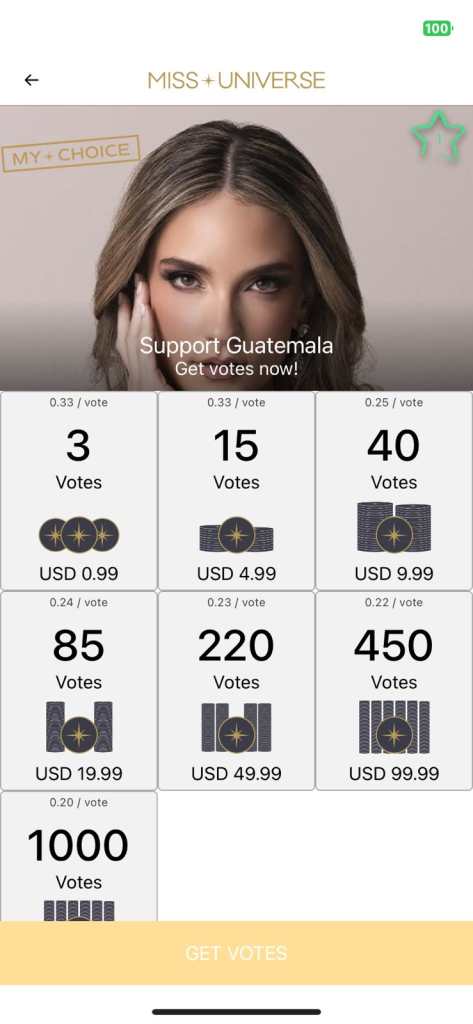This screenshot has width=473, height=1024.
Task: Choose the USD 4.99 price option
Action: [236, 490]
